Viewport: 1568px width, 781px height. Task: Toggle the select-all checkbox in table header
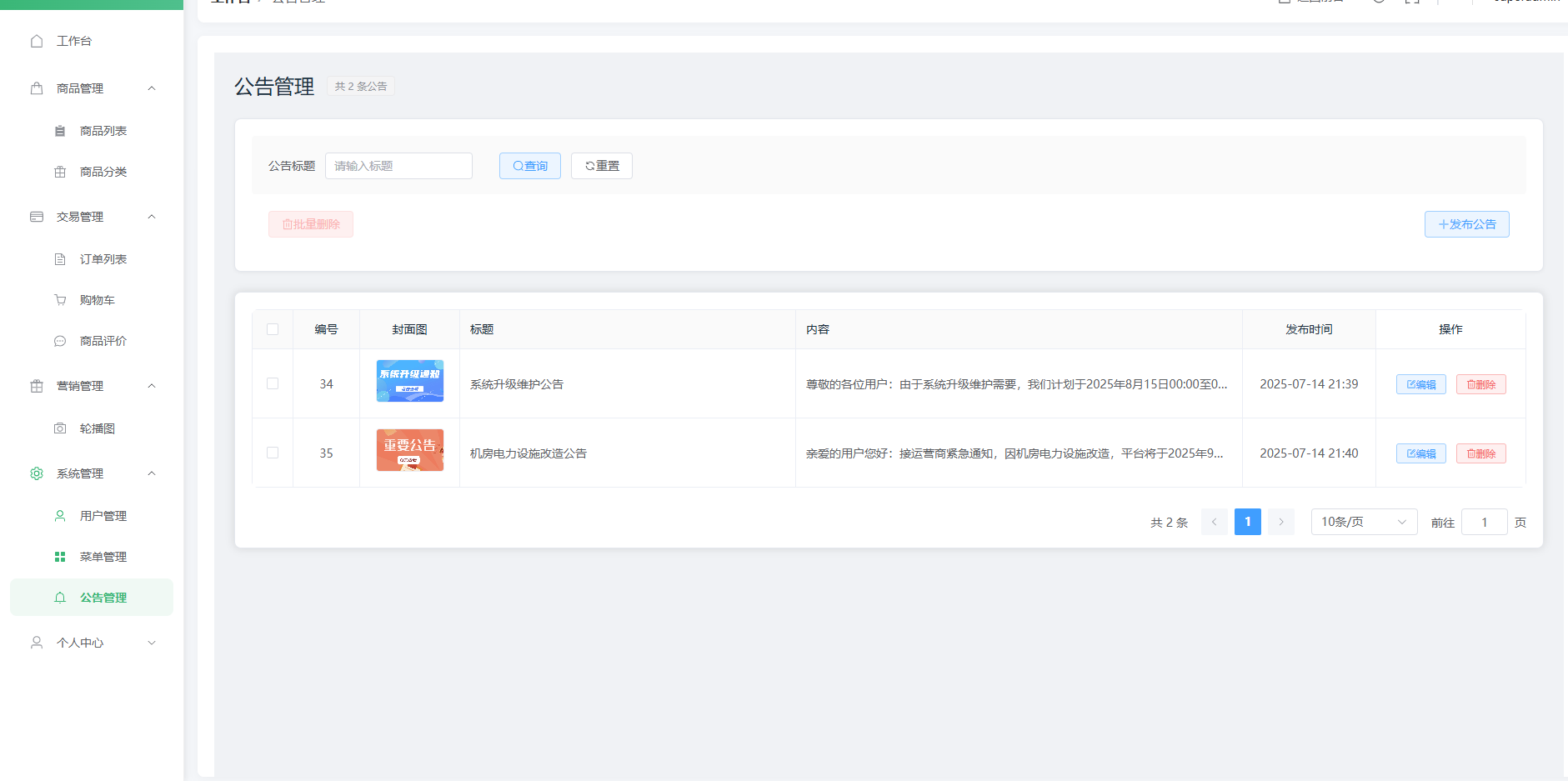tap(273, 329)
